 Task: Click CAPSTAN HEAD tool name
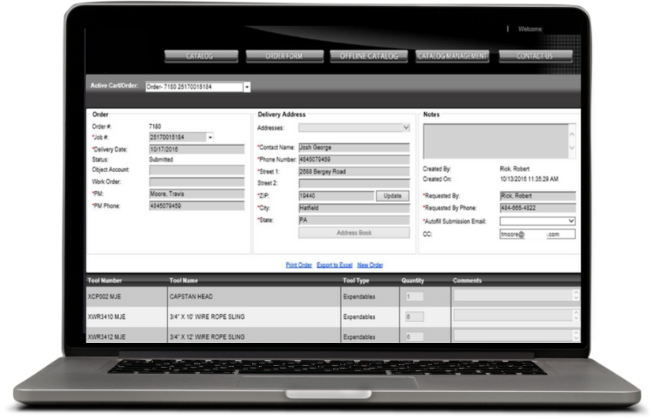(x=191, y=297)
